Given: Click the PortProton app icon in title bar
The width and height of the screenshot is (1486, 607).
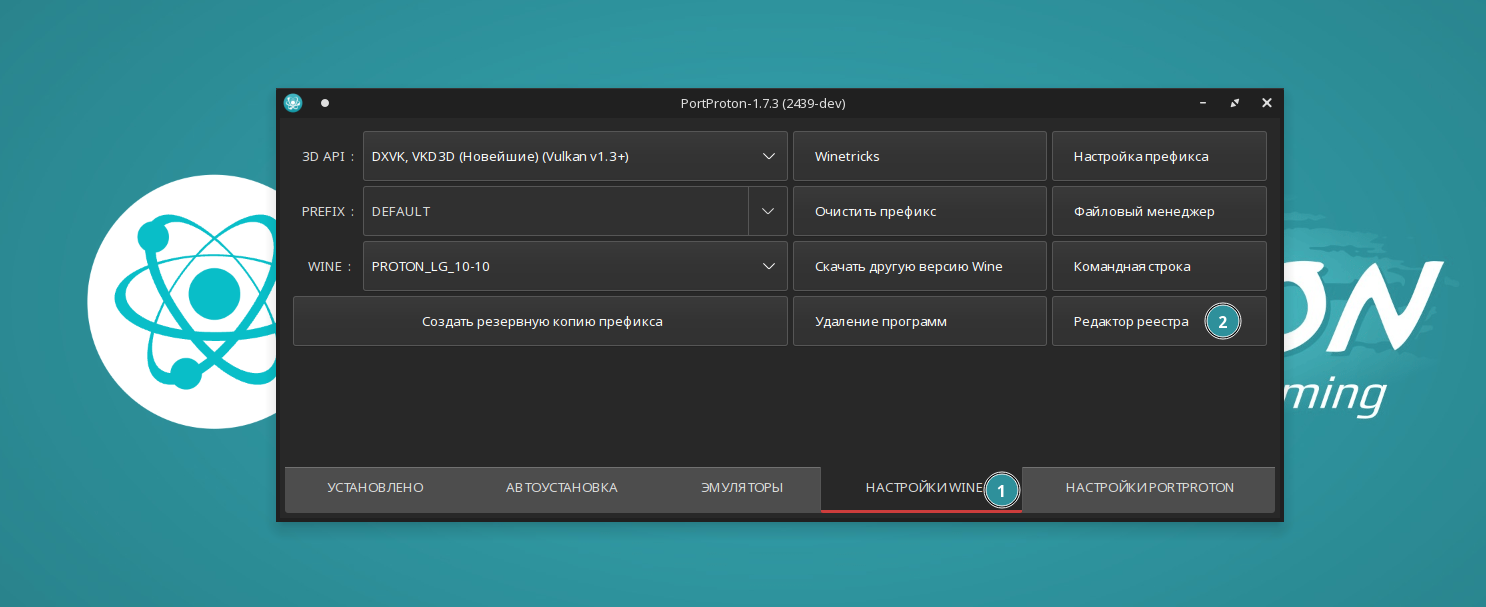Looking at the screenshot, I should click(293, 103).
